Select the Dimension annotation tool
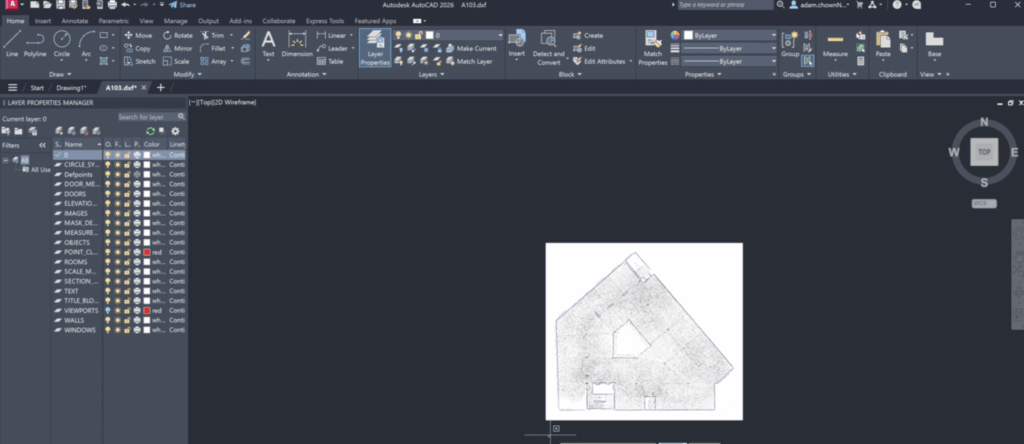The height and width of the screenshot is (444, 1024). coord(297,43)
